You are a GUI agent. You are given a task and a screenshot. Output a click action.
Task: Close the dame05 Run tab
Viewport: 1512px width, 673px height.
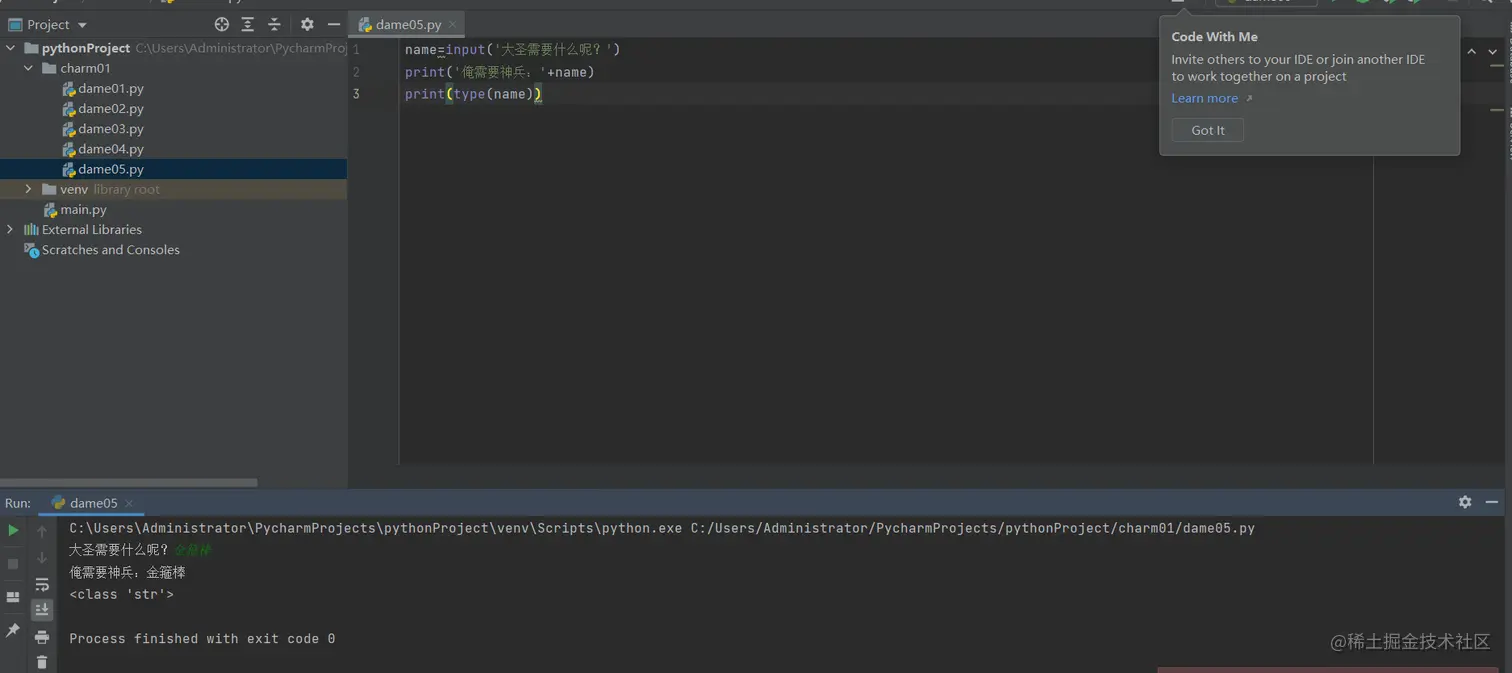129,503
